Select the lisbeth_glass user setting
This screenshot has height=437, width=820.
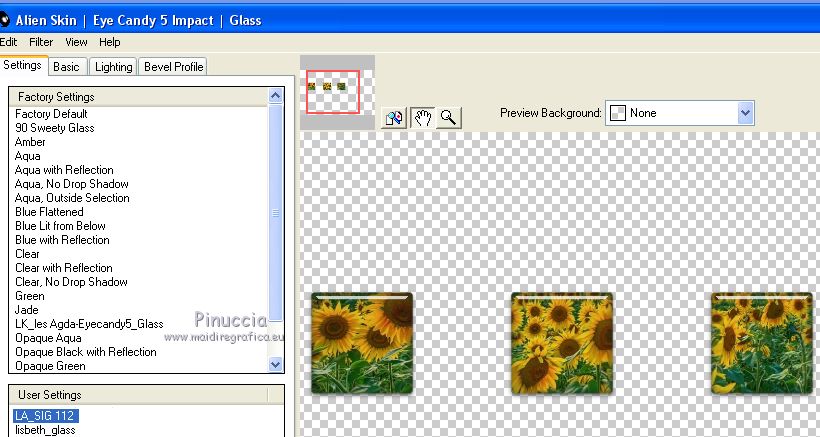coord(45,430)
